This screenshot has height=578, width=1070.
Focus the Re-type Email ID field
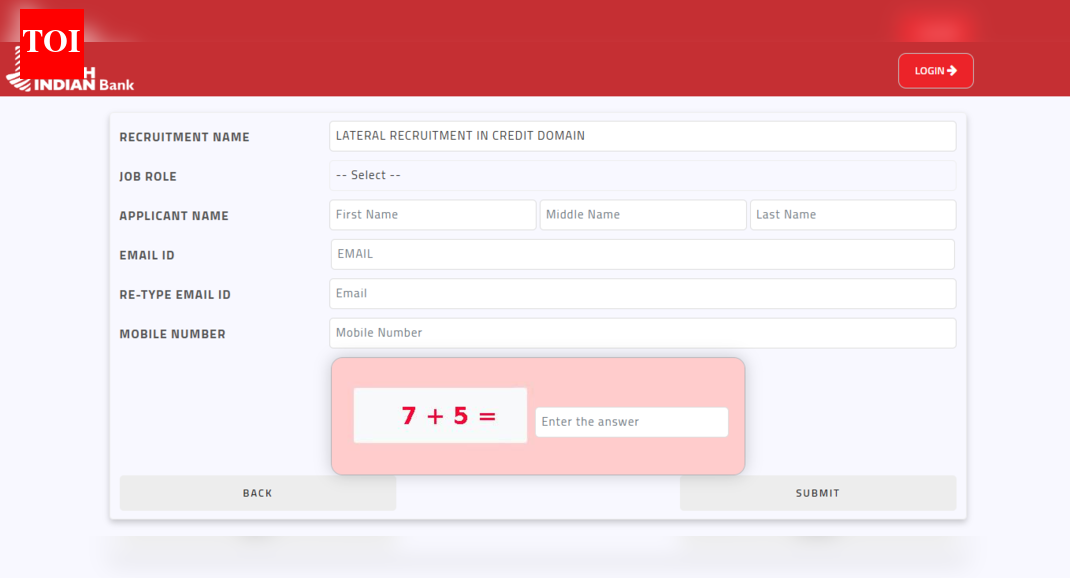click(x=642, y=294)
